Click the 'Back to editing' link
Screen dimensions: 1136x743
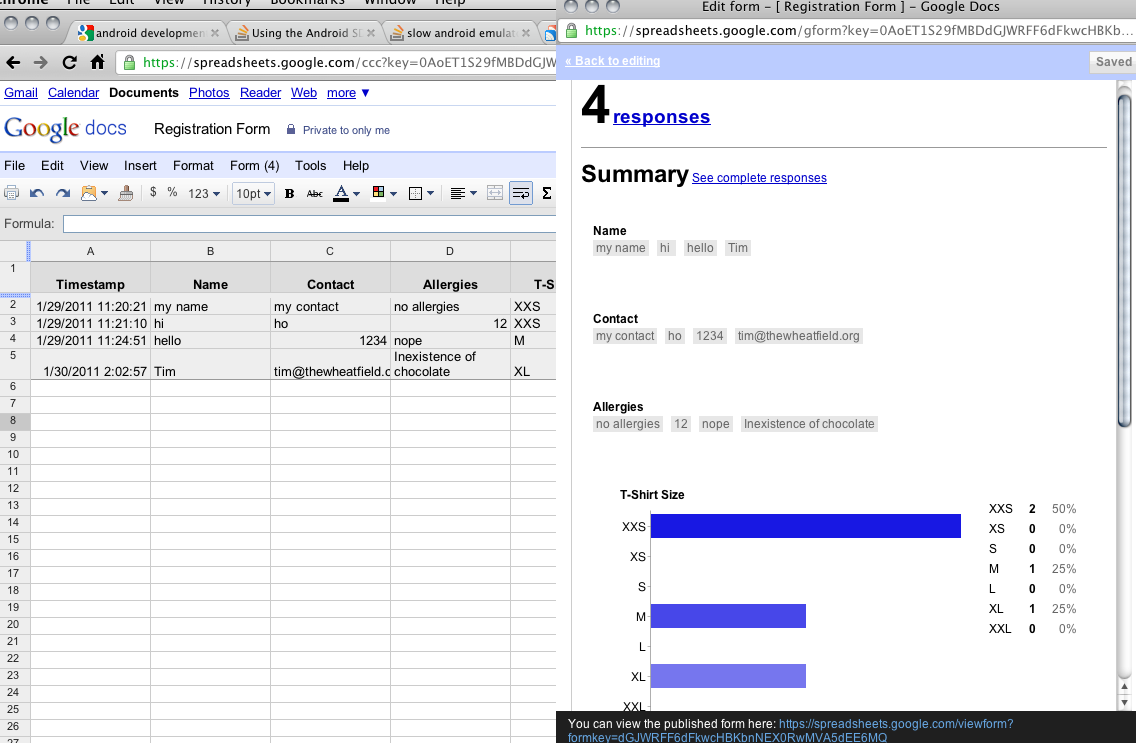[612, 61]
